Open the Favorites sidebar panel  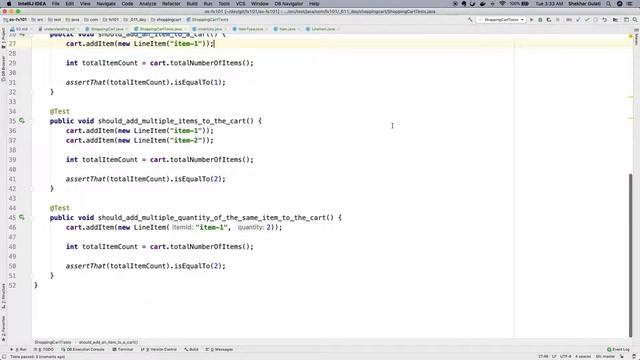pos(4,328)
